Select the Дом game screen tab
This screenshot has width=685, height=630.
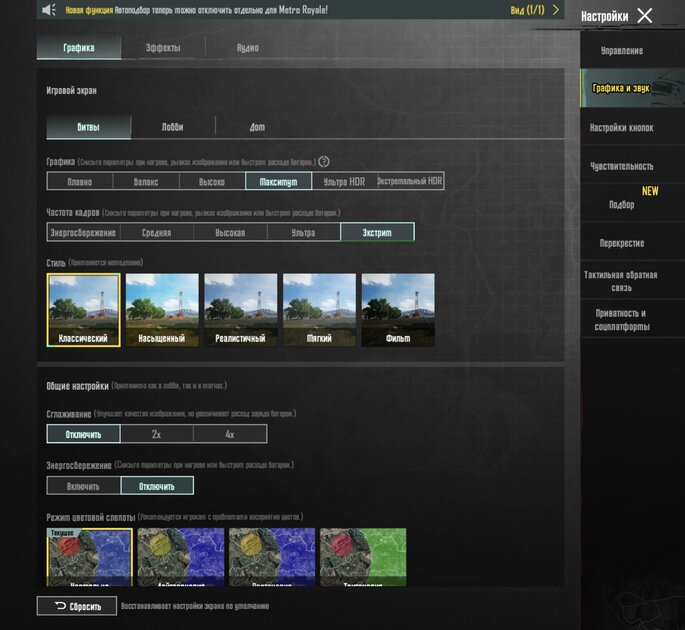[x=257, y=127]
